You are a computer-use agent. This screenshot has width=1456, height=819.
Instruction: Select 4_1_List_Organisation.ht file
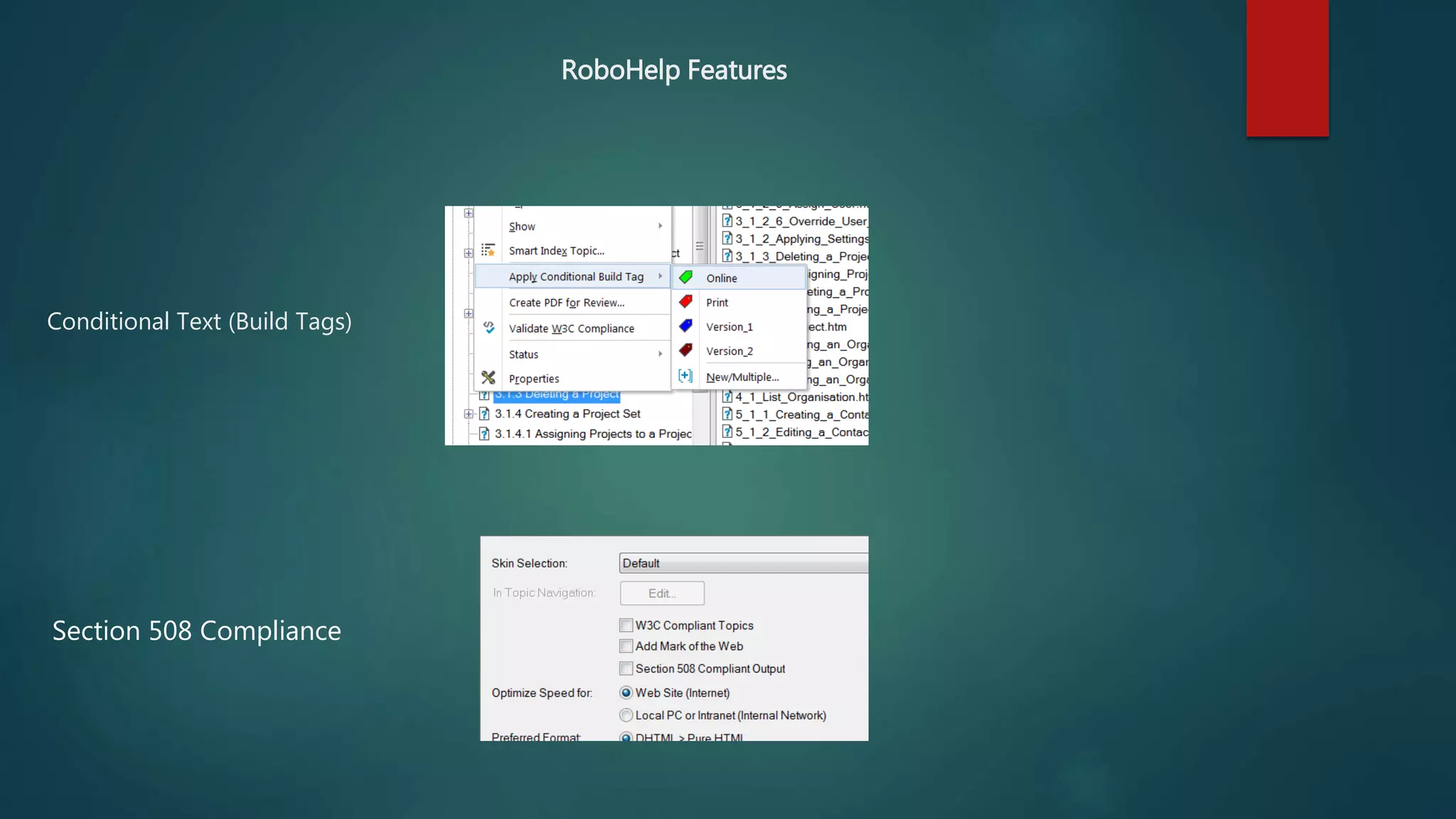click(x=801, y=397)
